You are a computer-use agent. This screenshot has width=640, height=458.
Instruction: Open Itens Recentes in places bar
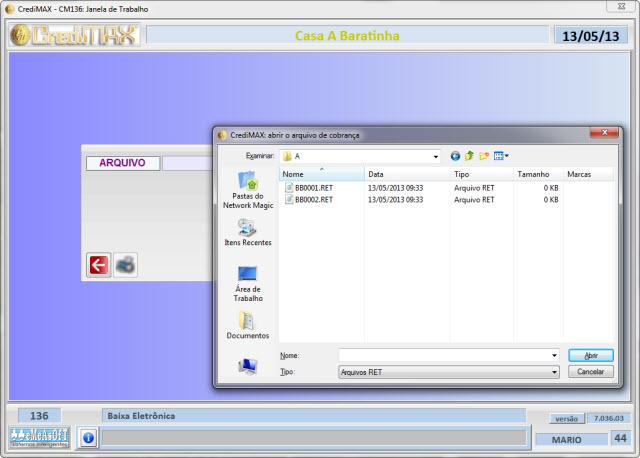[247, 232]
